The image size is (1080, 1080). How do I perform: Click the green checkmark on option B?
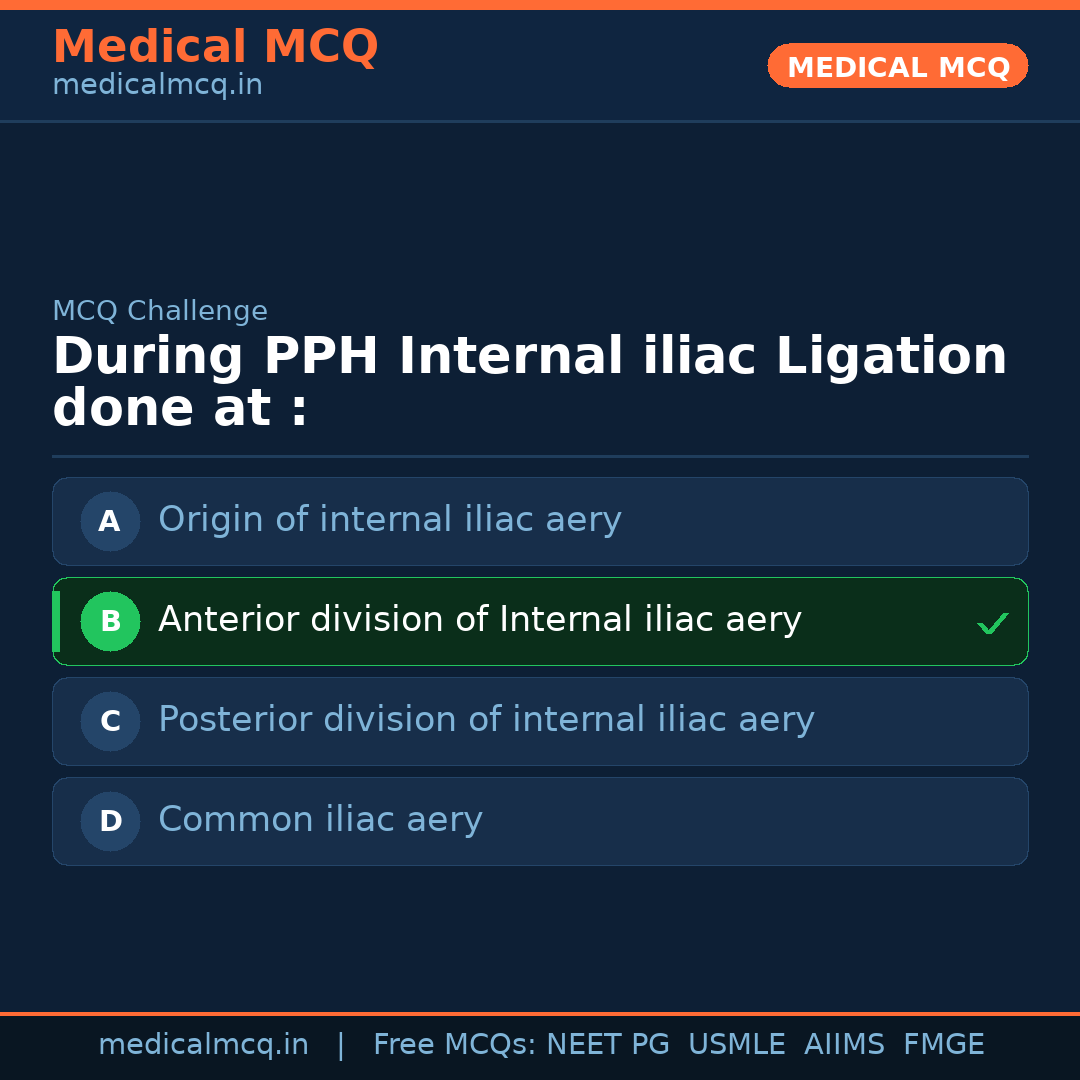[x=992, y=624]
